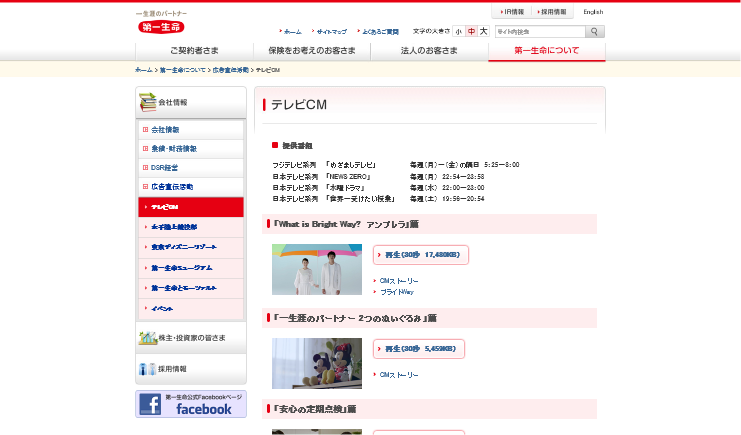741x435 pixels.
Task: Open the 第一生命について tab
Action: 547,51
